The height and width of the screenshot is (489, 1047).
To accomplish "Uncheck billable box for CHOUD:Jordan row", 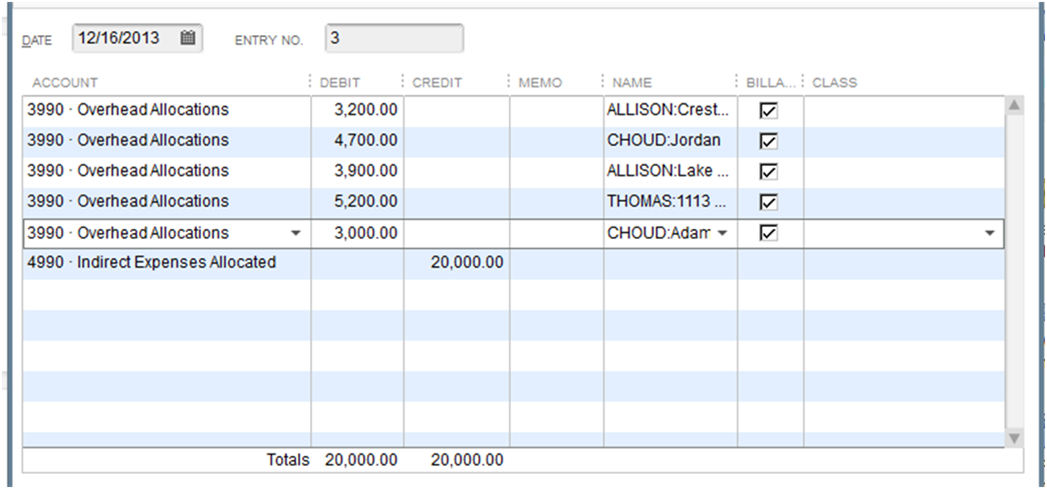I will coord(769,141).
